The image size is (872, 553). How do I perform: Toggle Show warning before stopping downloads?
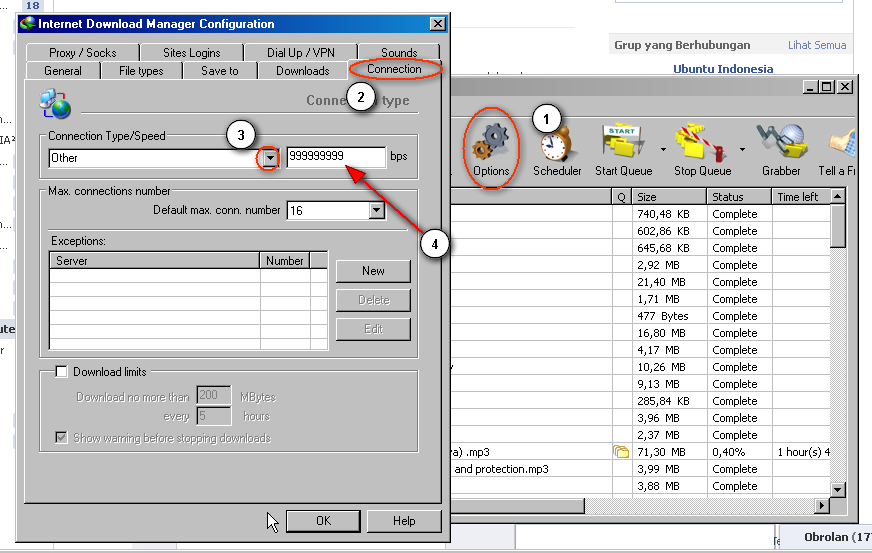pos(61,438)
